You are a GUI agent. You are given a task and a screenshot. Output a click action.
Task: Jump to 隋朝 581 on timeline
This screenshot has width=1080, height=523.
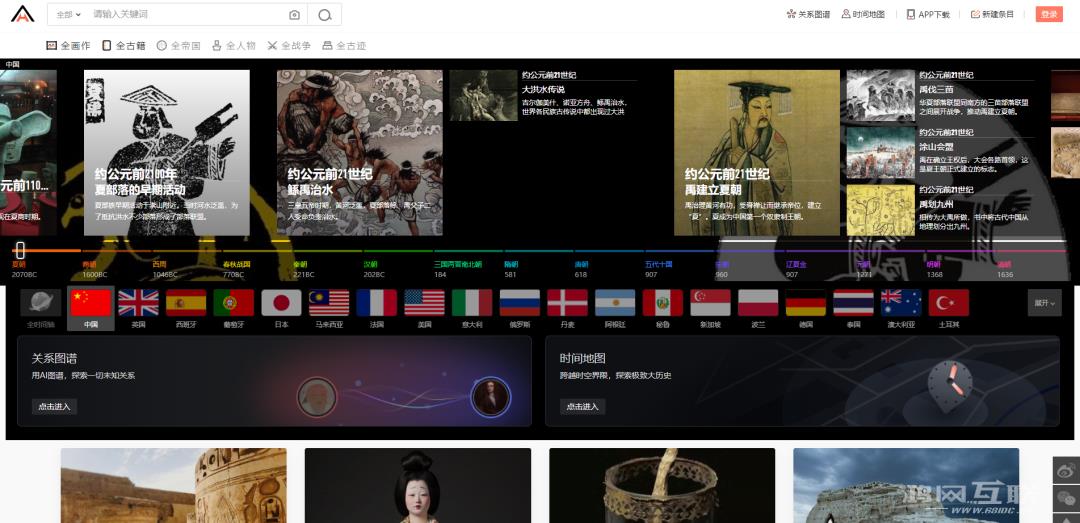pyautogui.click(x=511, y=269)
